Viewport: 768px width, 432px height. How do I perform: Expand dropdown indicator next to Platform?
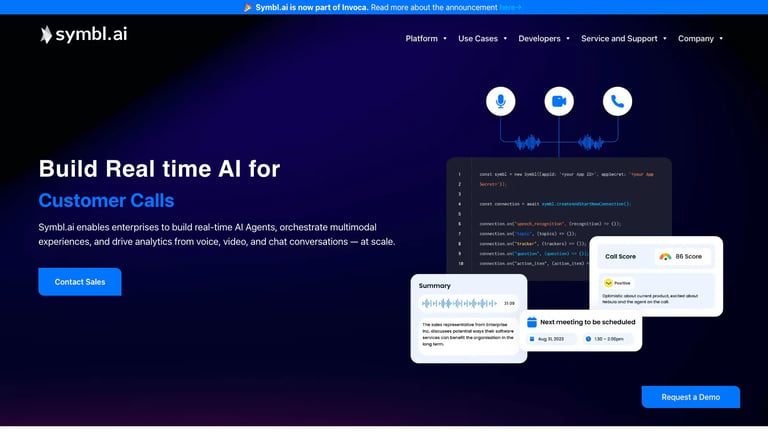[x=445, y=39]
